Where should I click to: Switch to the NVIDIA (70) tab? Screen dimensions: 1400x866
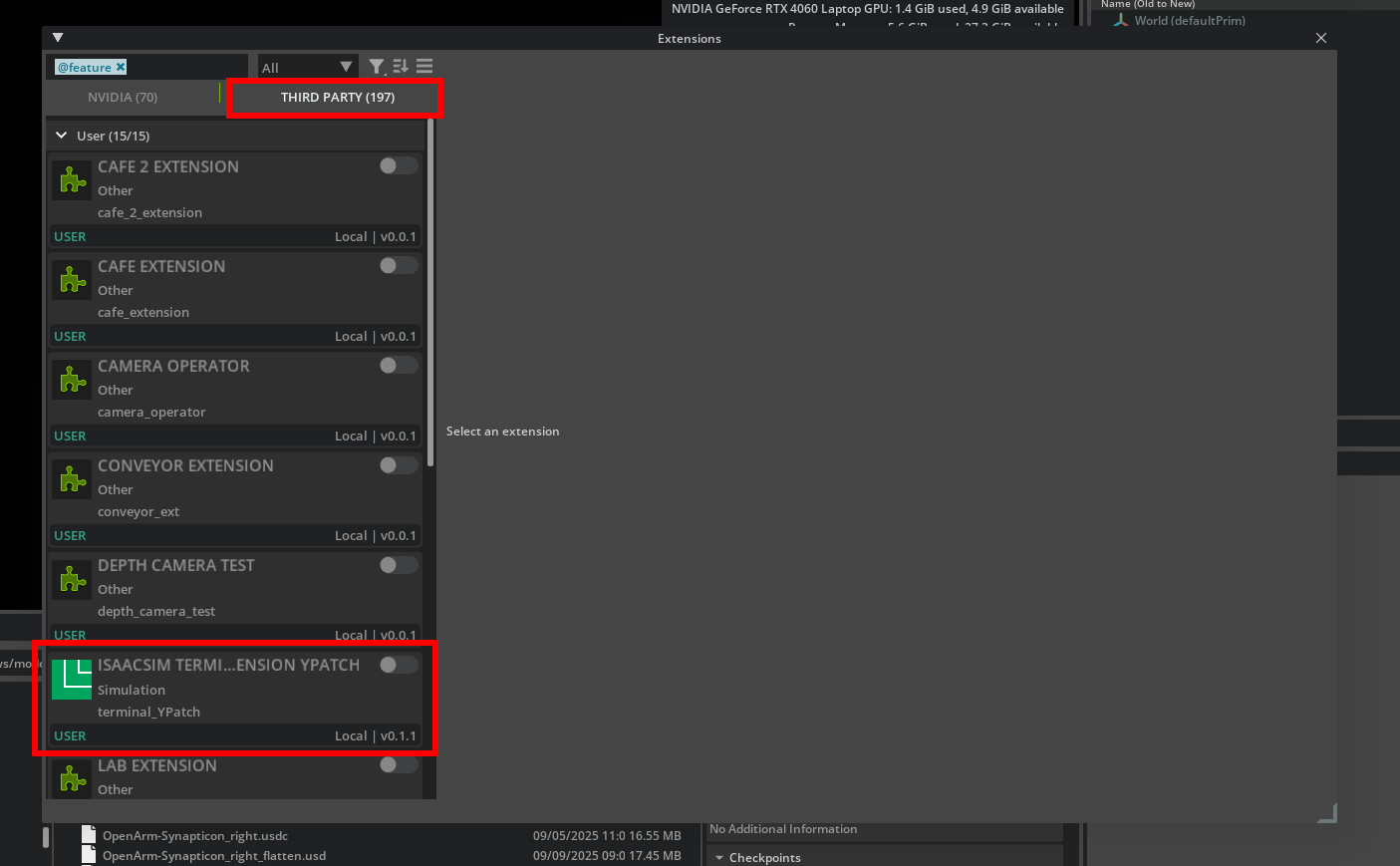[x=123, y=97]
